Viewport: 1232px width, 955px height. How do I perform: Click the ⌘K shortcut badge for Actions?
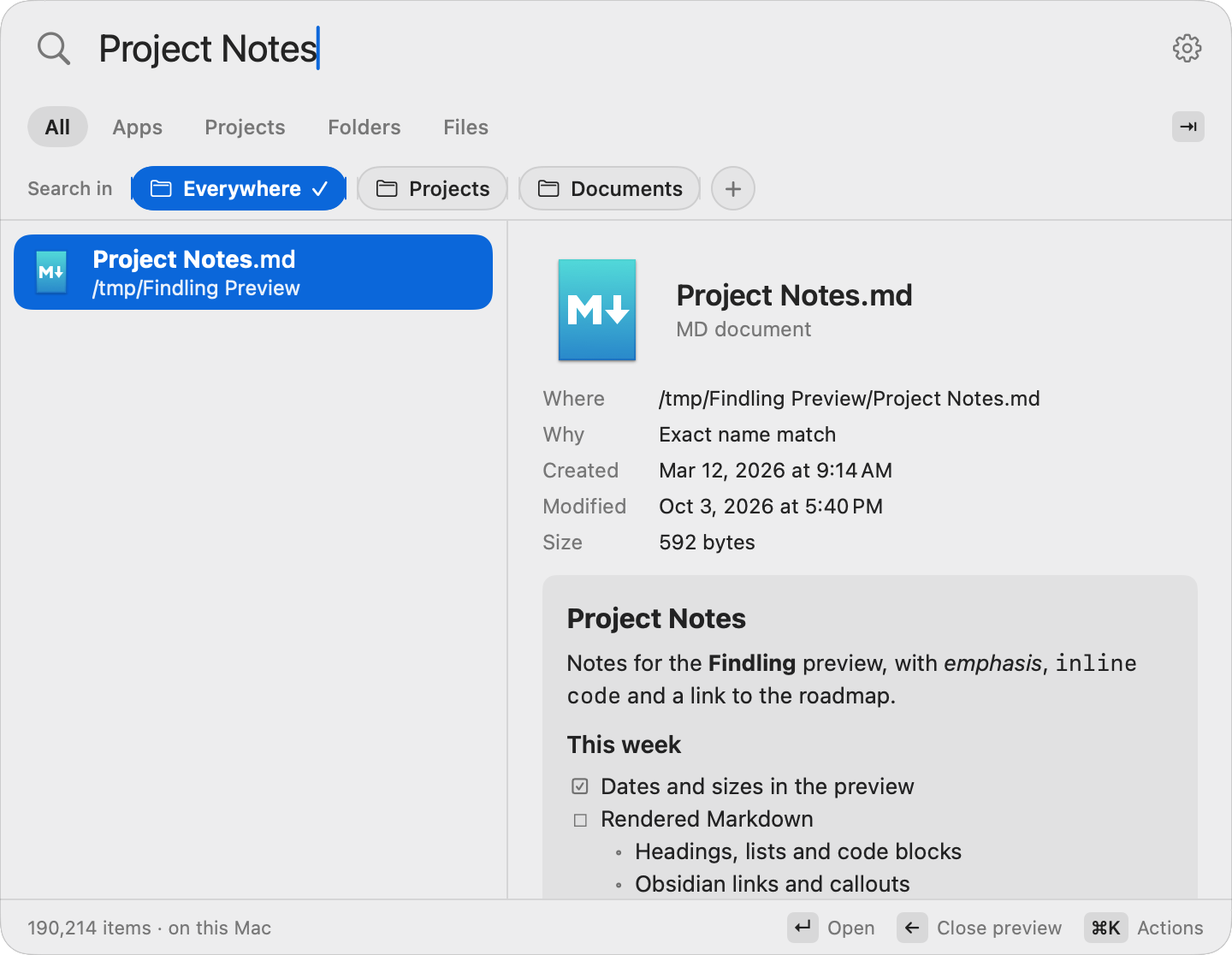[x=1105, y=928]
